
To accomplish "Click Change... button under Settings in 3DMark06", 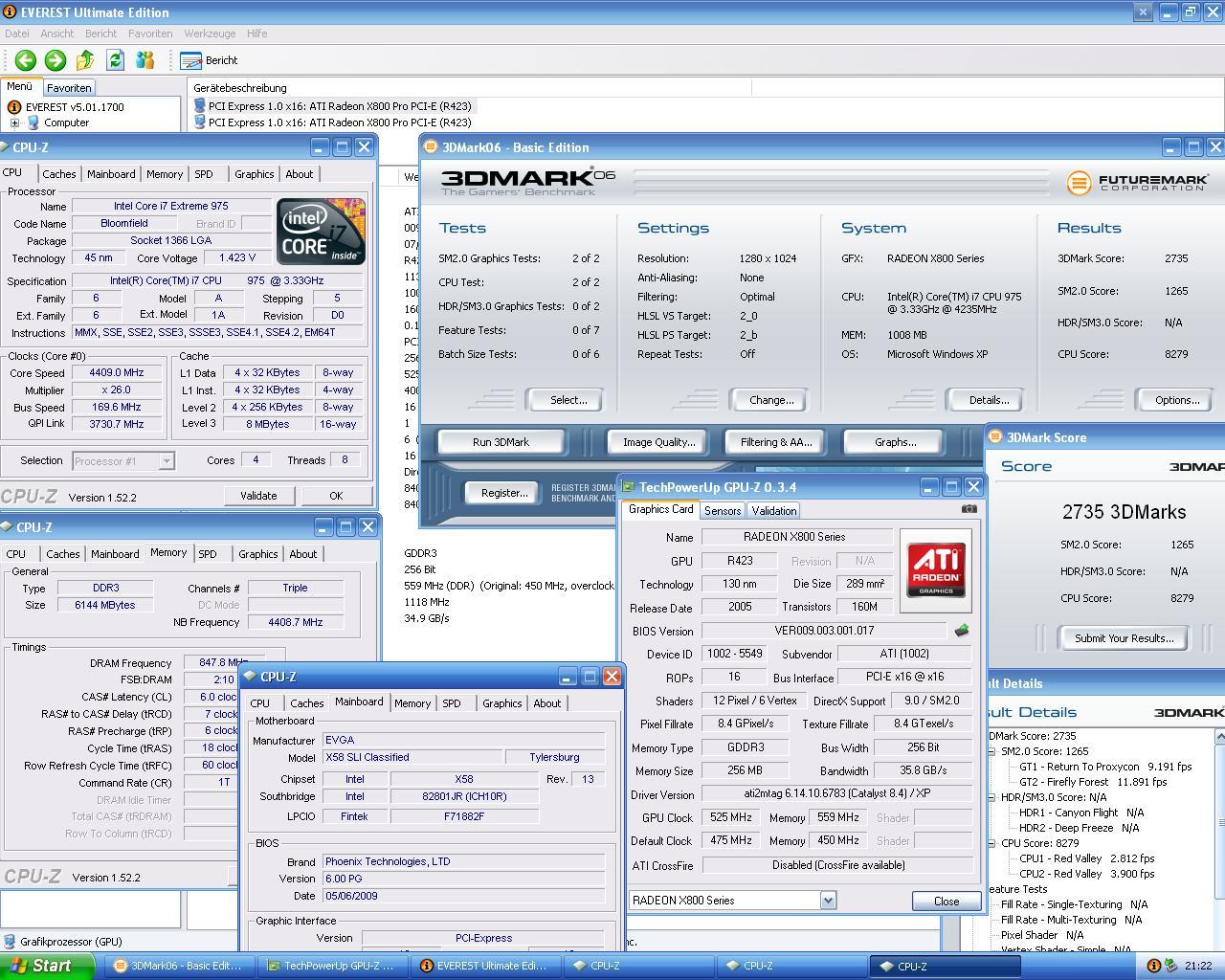I will 771,400.
